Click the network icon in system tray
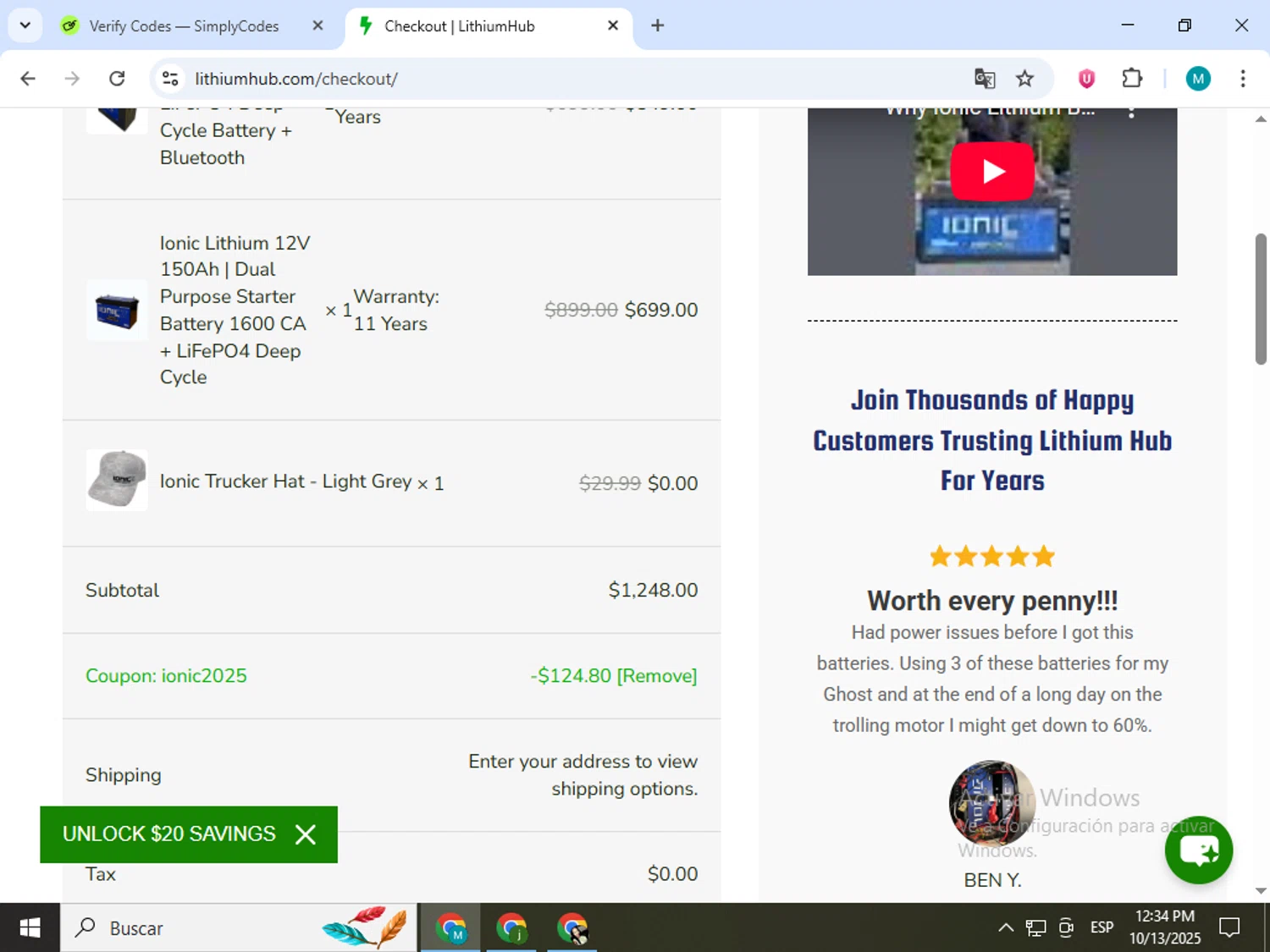The height and width of the screenshot is (952, 1270). coord(1035,928)
